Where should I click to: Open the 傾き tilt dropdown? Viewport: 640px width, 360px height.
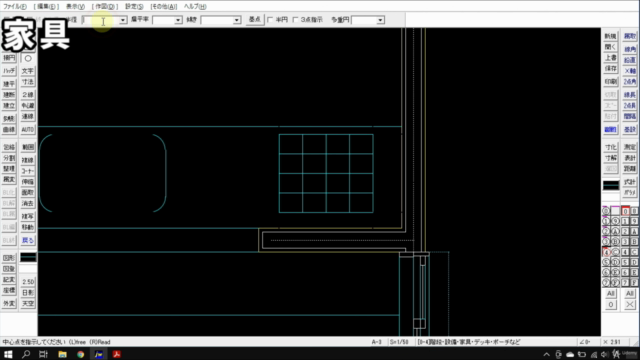(236, 20)
